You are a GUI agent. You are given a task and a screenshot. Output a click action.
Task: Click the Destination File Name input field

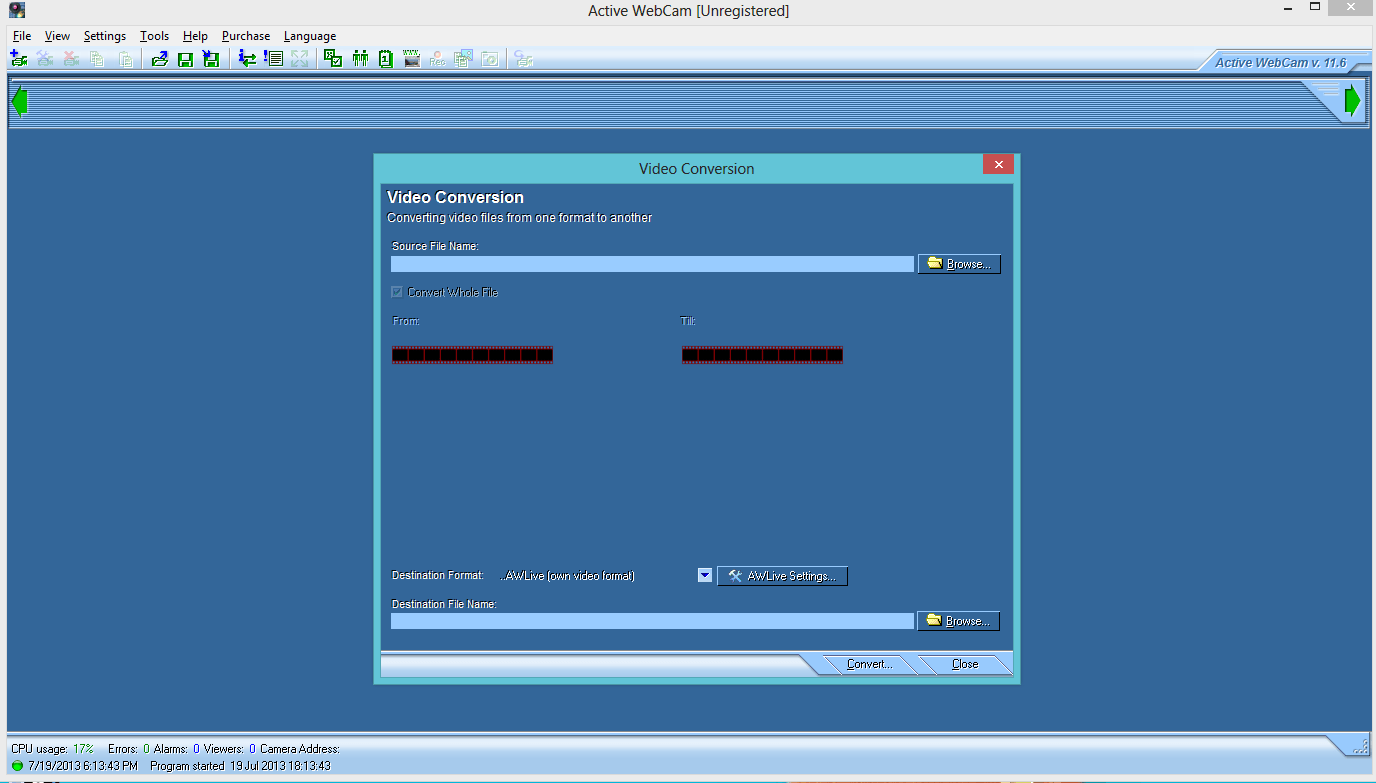(x=650, y=620)
